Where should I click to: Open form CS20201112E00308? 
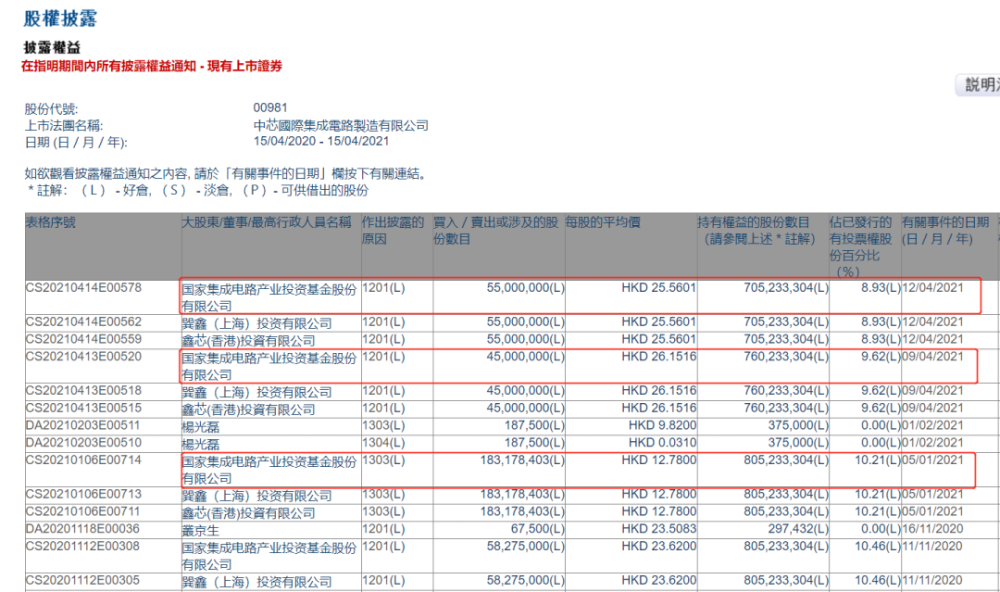(x=84, y=547)
